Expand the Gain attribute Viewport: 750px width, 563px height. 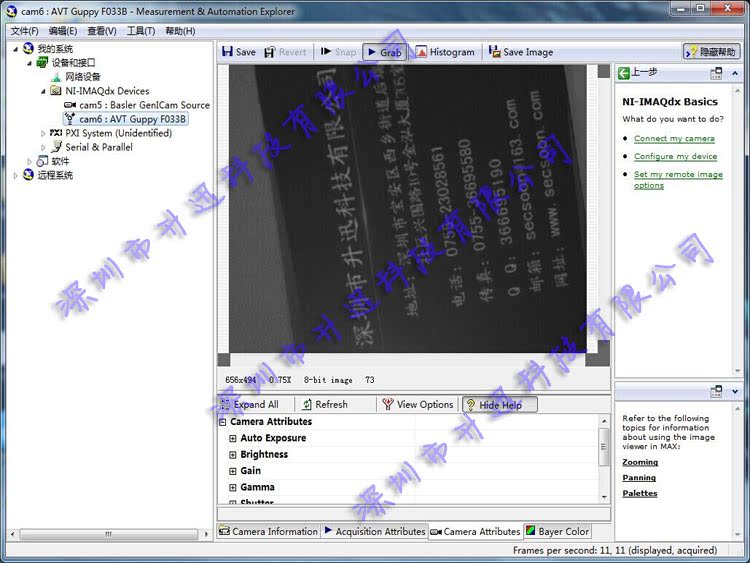click(232, 471)
